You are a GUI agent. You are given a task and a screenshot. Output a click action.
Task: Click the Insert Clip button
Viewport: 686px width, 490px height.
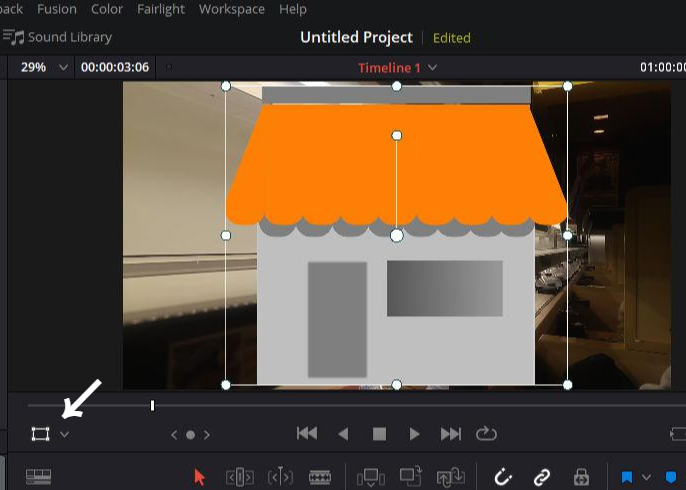371,477
